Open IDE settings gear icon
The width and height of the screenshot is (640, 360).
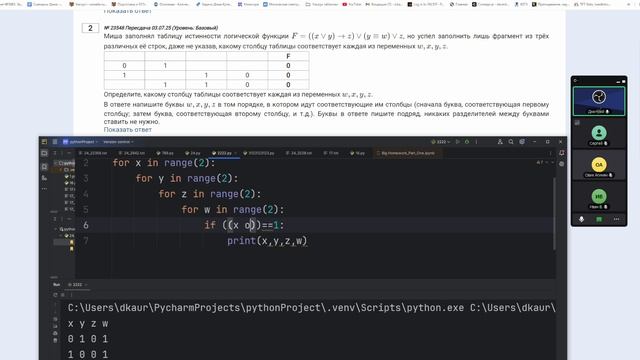(522, 142)
